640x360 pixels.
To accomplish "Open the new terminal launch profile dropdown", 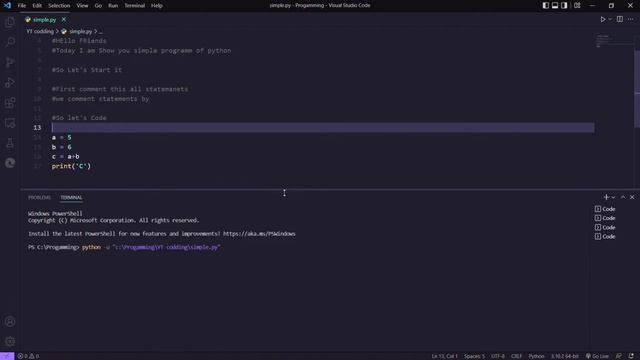I will point(613,198).
